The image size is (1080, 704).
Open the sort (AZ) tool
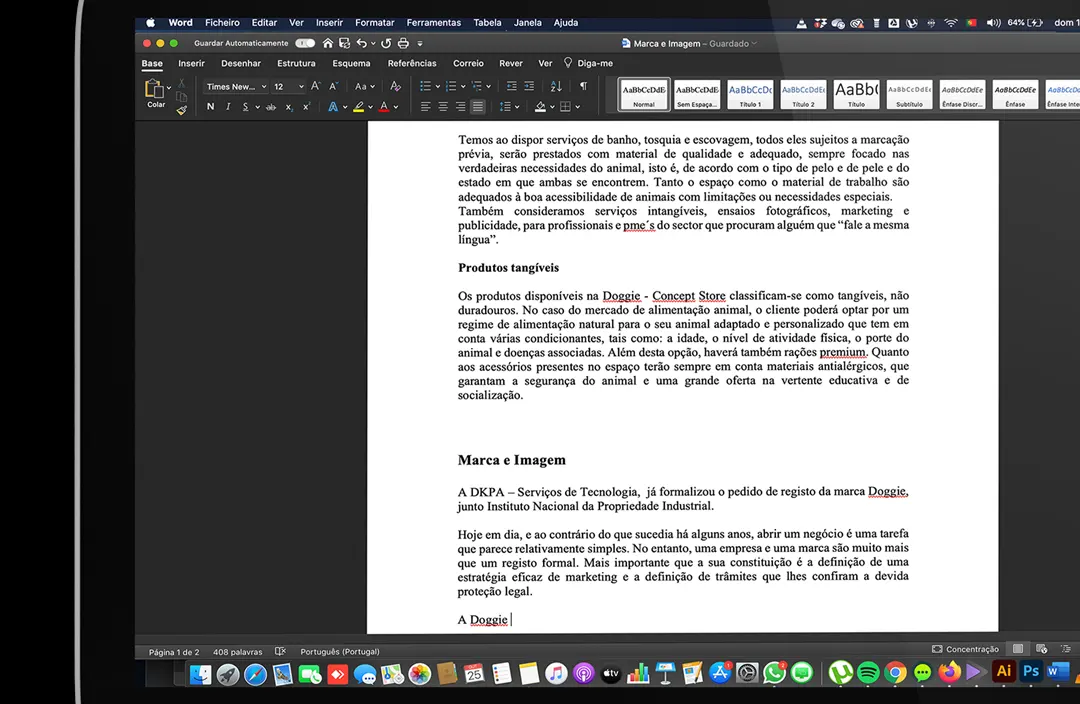click(556, 86)
